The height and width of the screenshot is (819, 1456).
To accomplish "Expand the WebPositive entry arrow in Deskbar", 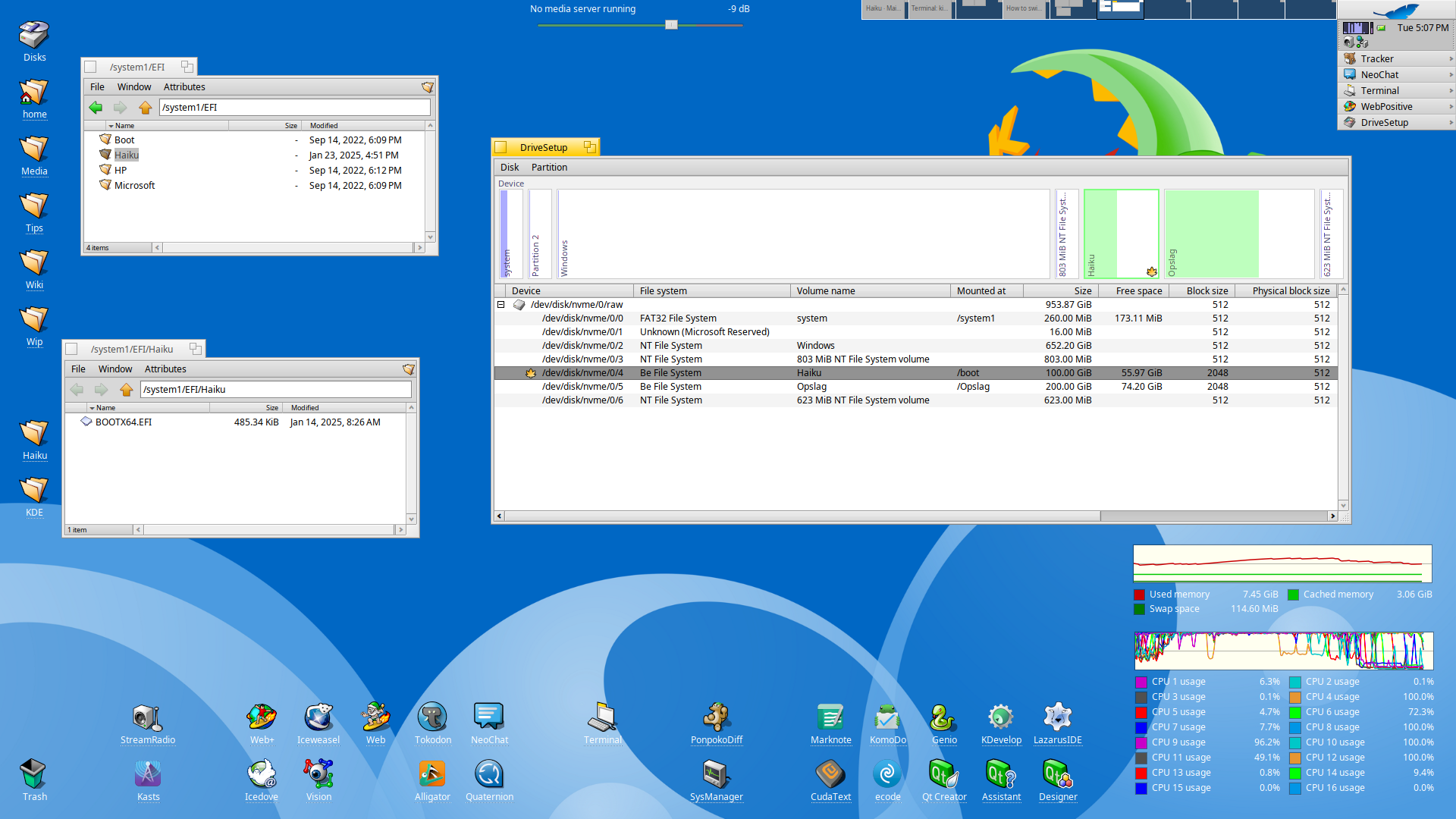I will [x=1451, y=107].
